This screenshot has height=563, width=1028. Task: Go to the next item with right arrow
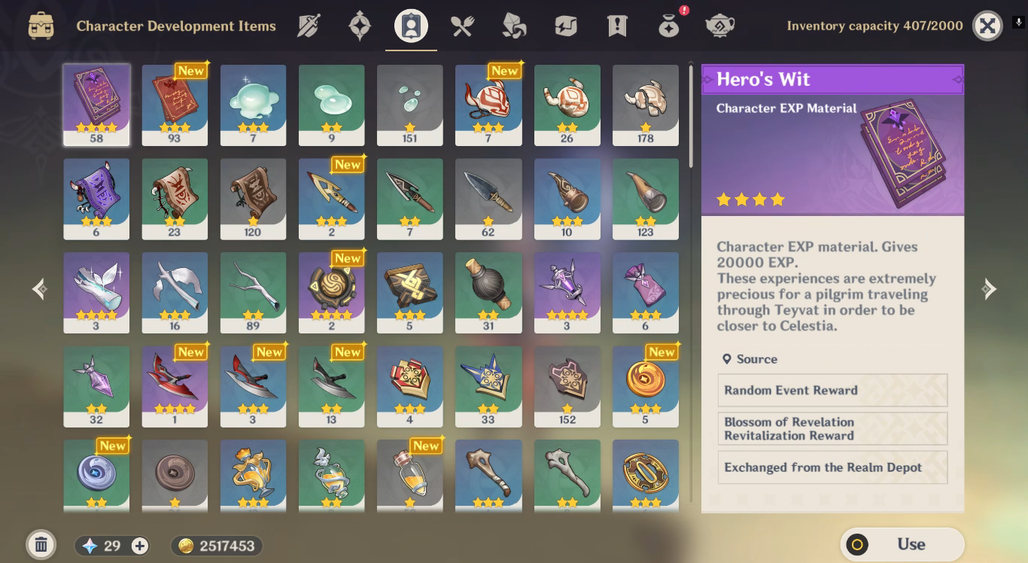pyautogui.click(x=989, y=288)
